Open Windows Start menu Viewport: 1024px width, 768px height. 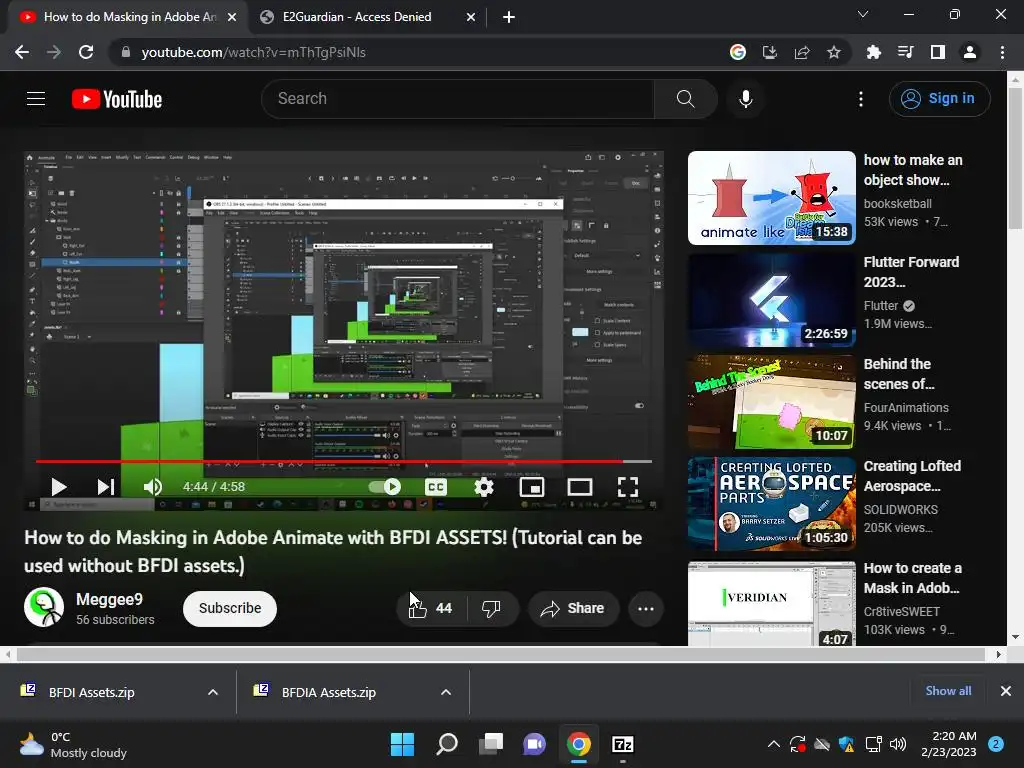[x=402, y=744]
